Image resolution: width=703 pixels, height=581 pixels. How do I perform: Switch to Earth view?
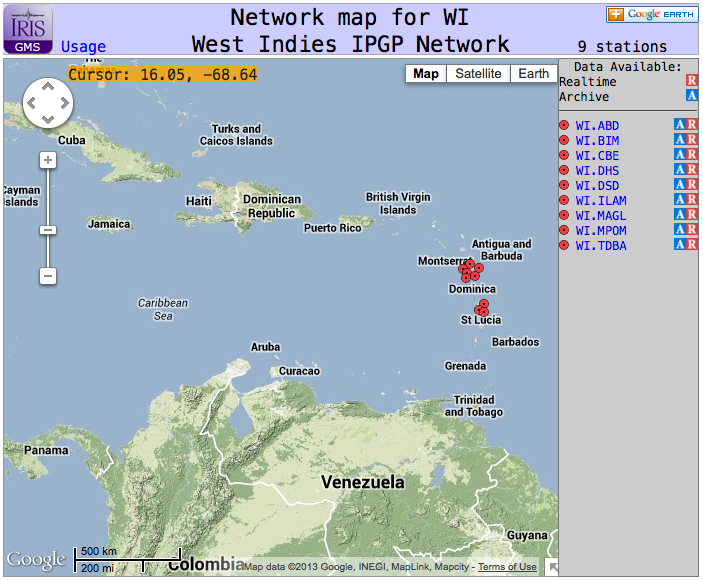(534, 74)
